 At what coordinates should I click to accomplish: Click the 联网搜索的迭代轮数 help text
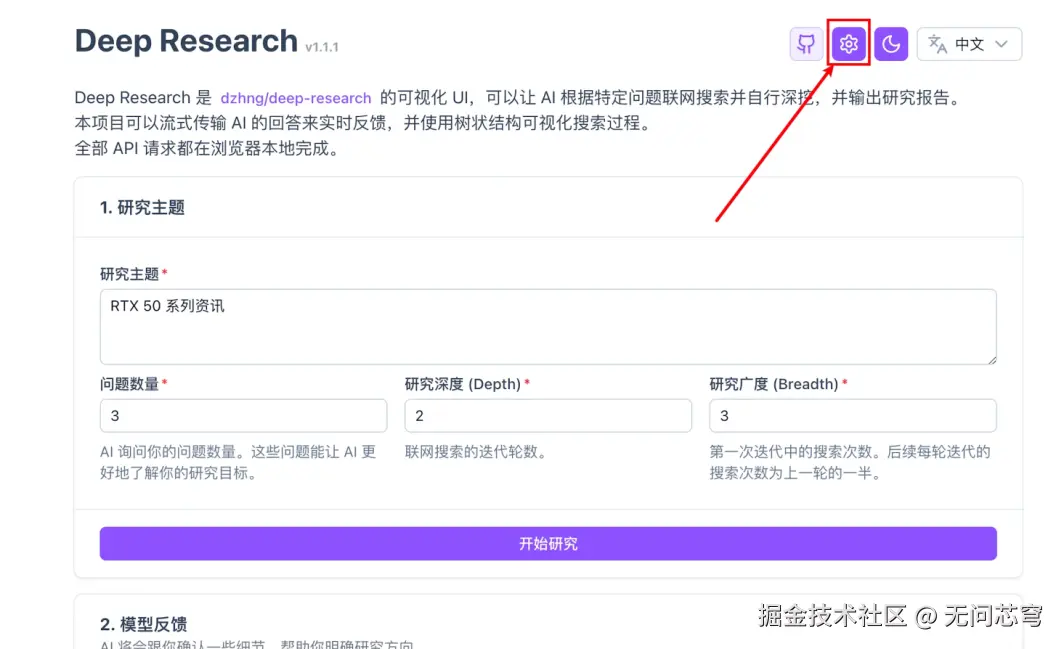pyautogui.click(x=476, y=452)
